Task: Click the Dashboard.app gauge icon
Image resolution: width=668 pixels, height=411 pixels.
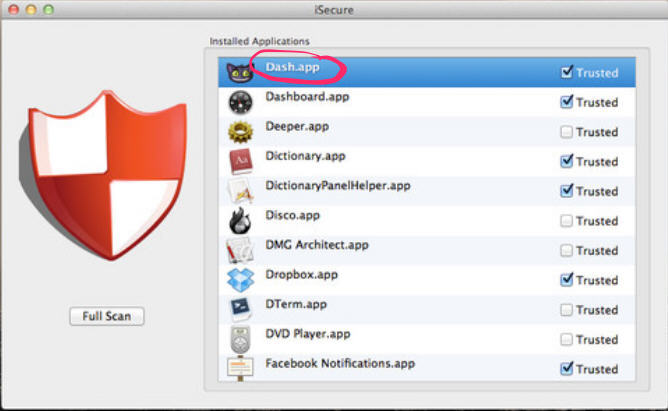Action: click(x=240, y=102)
